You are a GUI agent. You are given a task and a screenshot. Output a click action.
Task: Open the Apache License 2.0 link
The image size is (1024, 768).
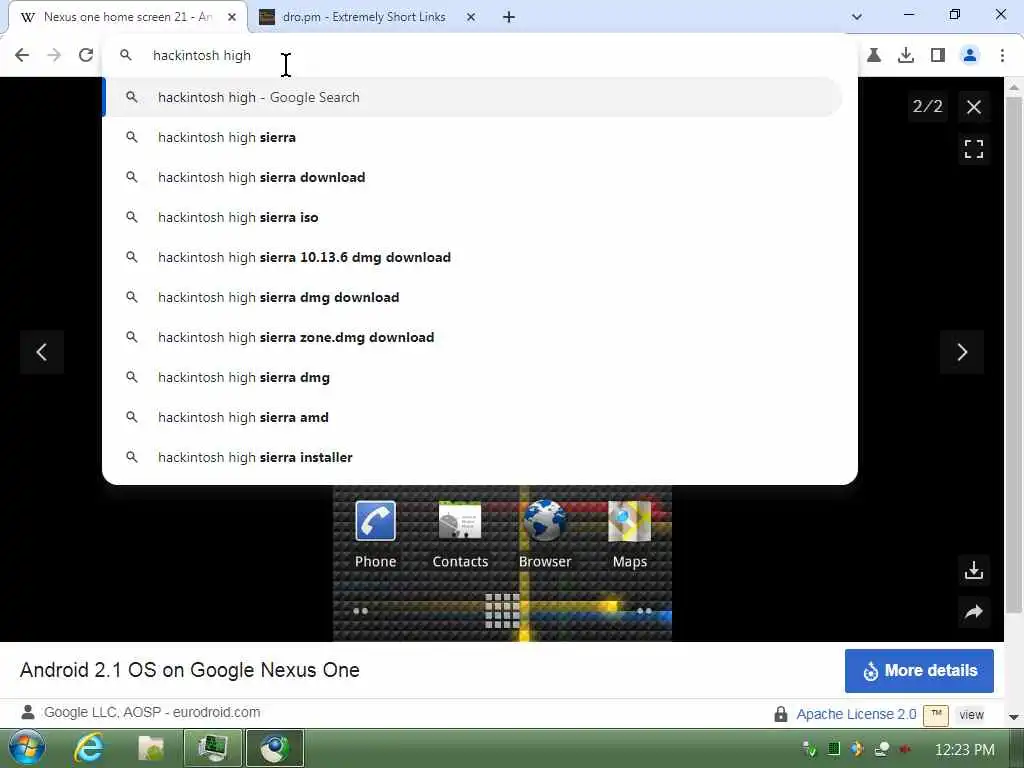[856, 714]
